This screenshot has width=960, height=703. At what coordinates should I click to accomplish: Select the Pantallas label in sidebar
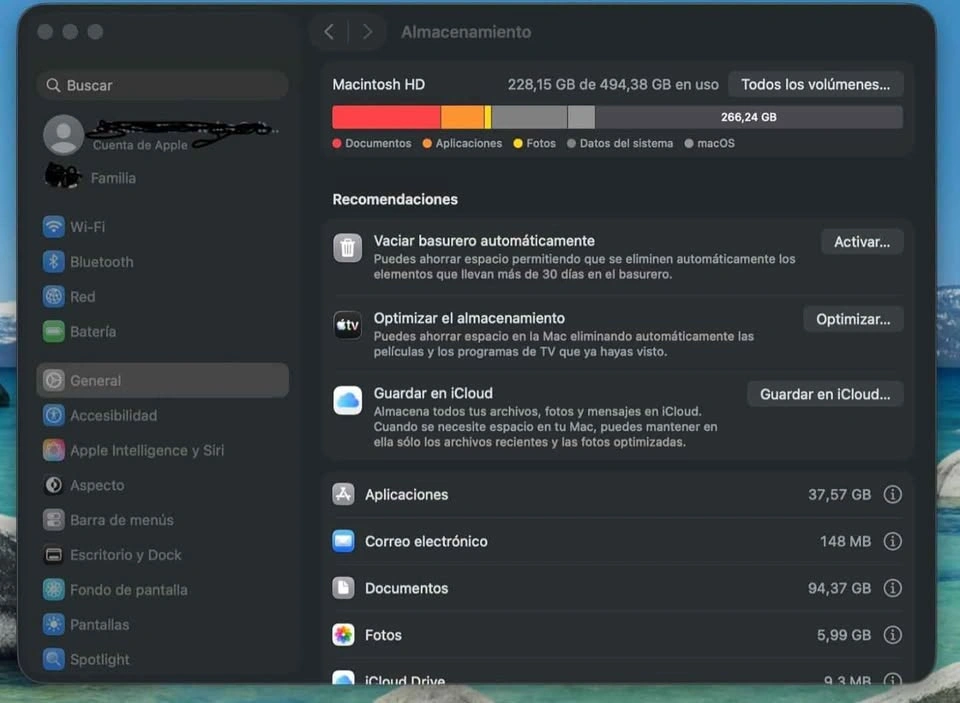tap(100, 625)
